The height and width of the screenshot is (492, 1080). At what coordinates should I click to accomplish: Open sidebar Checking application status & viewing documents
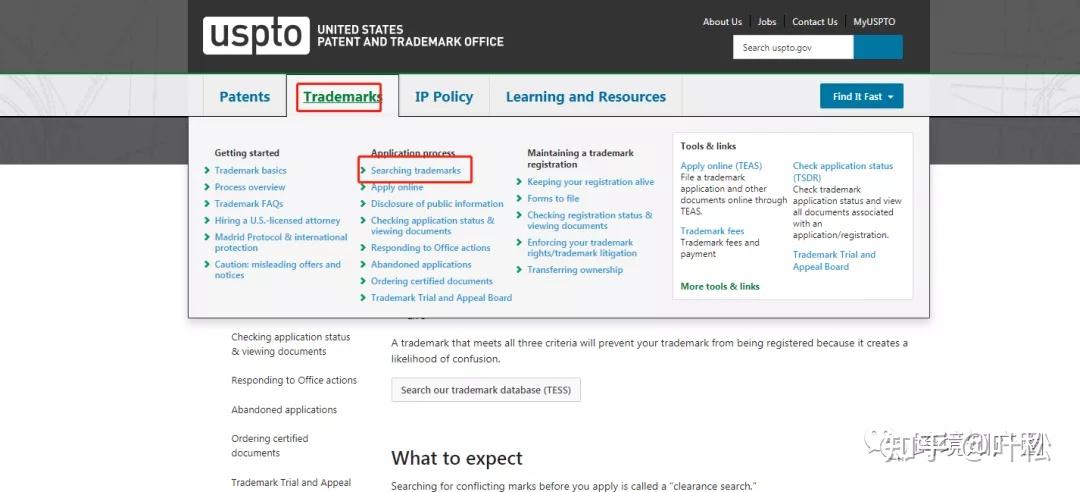(x=291, y=344)
